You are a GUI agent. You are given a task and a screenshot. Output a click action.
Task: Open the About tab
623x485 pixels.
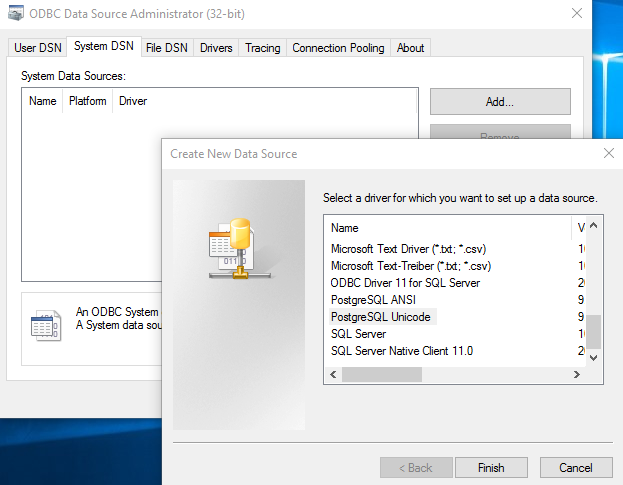410,48
